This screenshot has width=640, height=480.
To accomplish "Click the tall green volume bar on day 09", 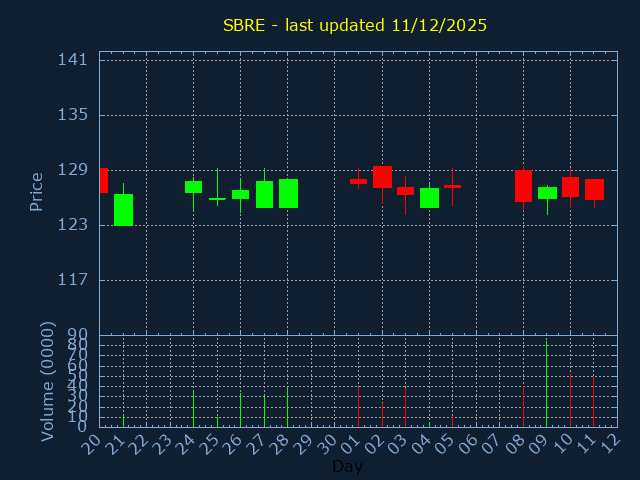I will pos(546,385).
